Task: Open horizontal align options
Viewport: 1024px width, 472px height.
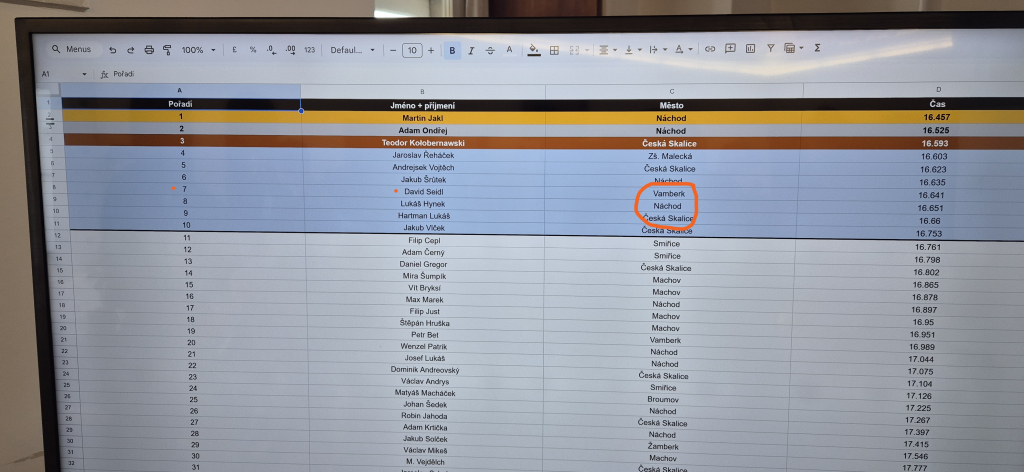Action: click(608, 50)
